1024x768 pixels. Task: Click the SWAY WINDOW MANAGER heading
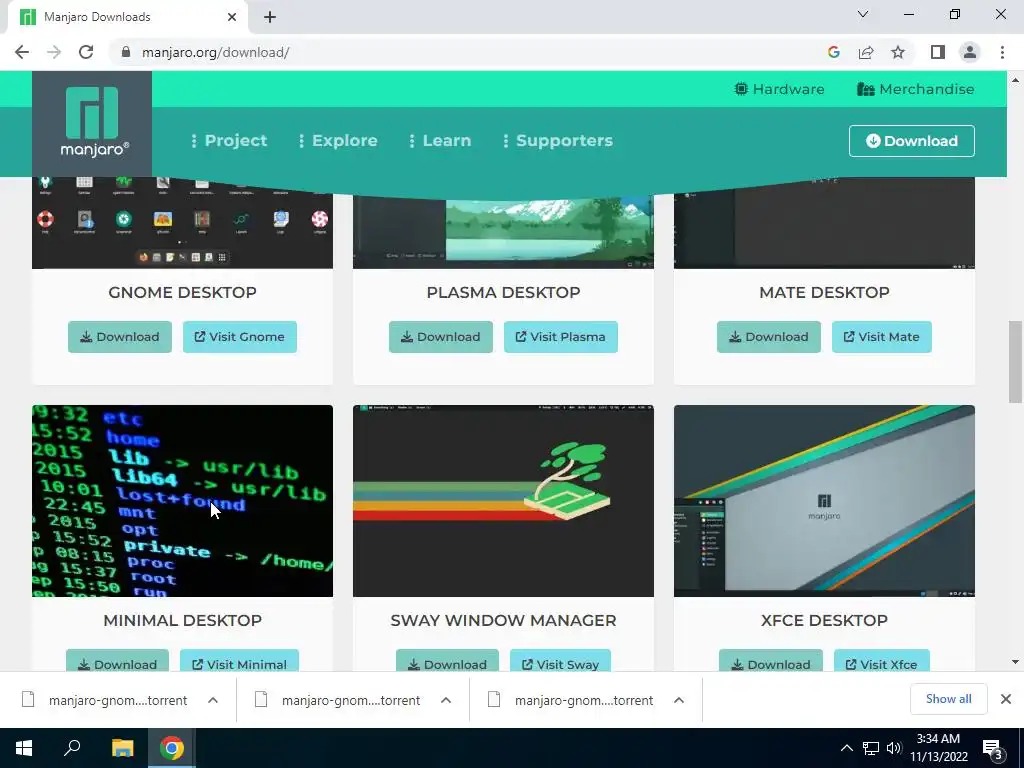(504, 620)
